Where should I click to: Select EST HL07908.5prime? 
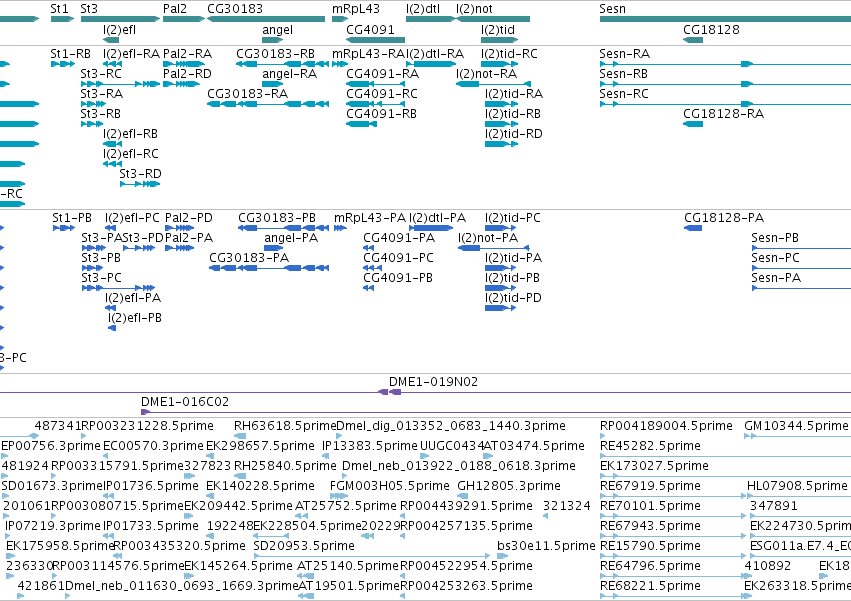point(797,486)
